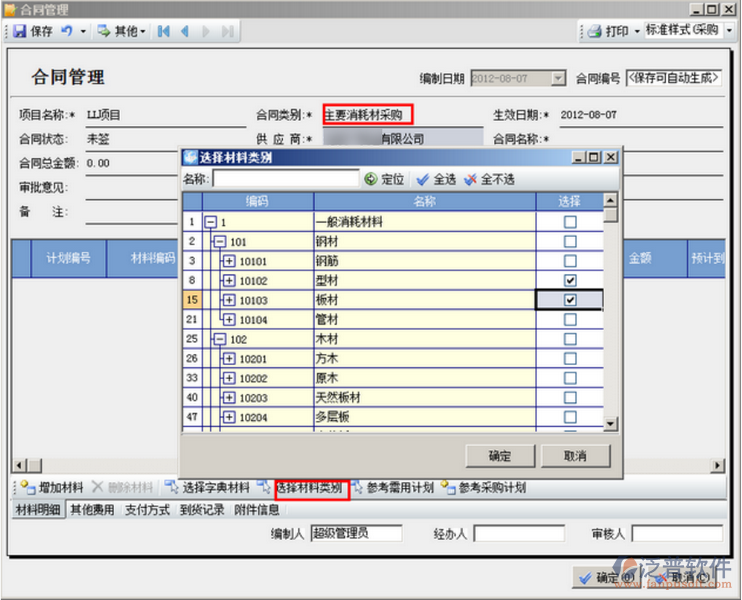Click 取消 button in material dialog
The width and height of the screenshot is (742, 600).
click(x=574, y=456)
